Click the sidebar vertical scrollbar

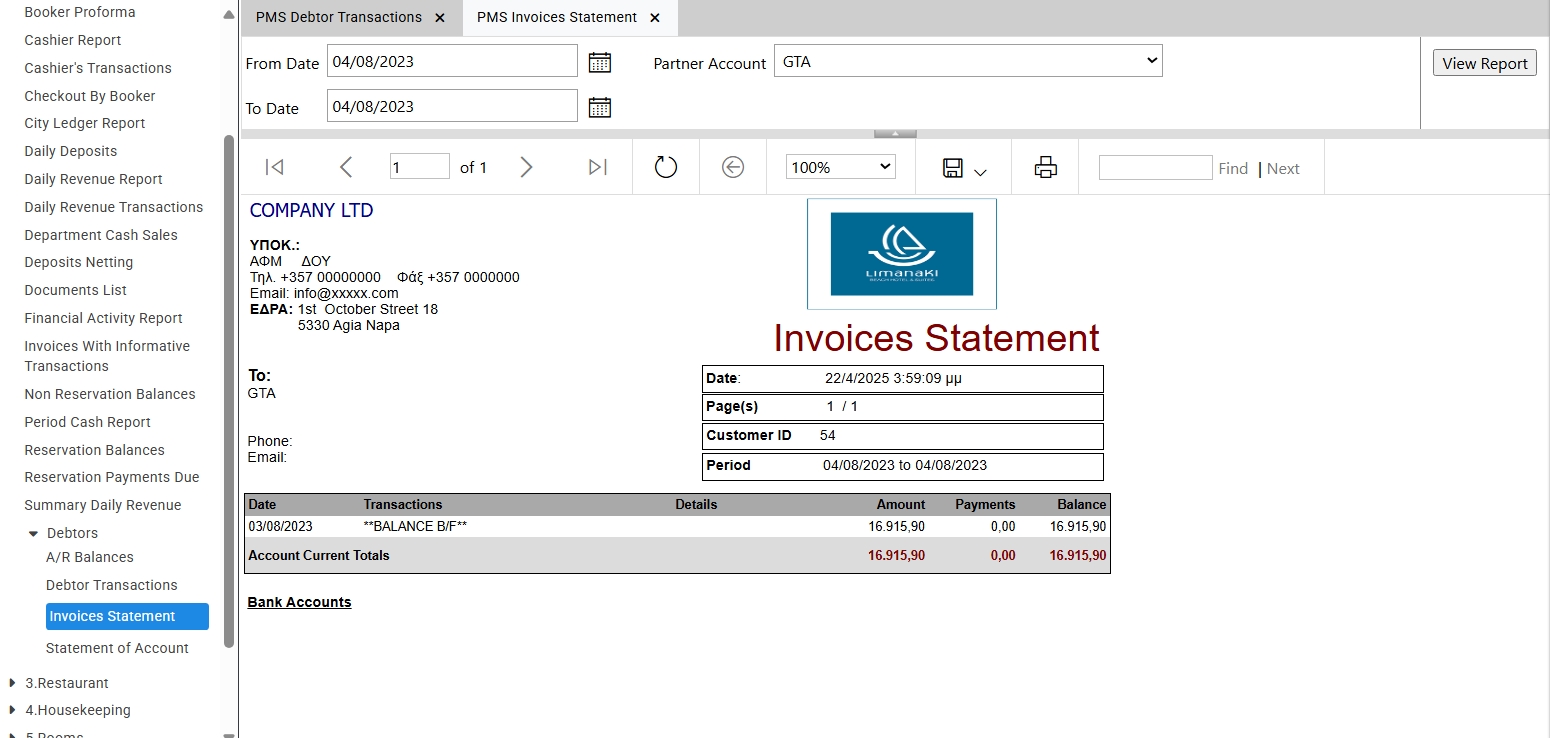pos(229,390)
